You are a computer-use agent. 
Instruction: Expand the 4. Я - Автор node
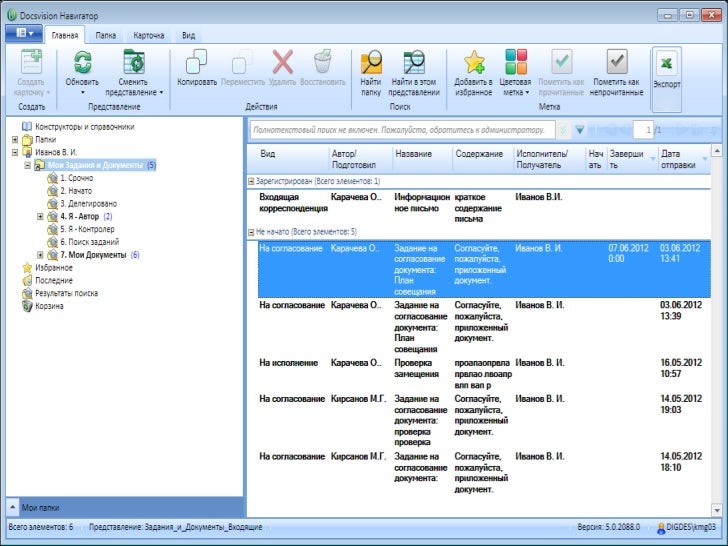point(40,216)
